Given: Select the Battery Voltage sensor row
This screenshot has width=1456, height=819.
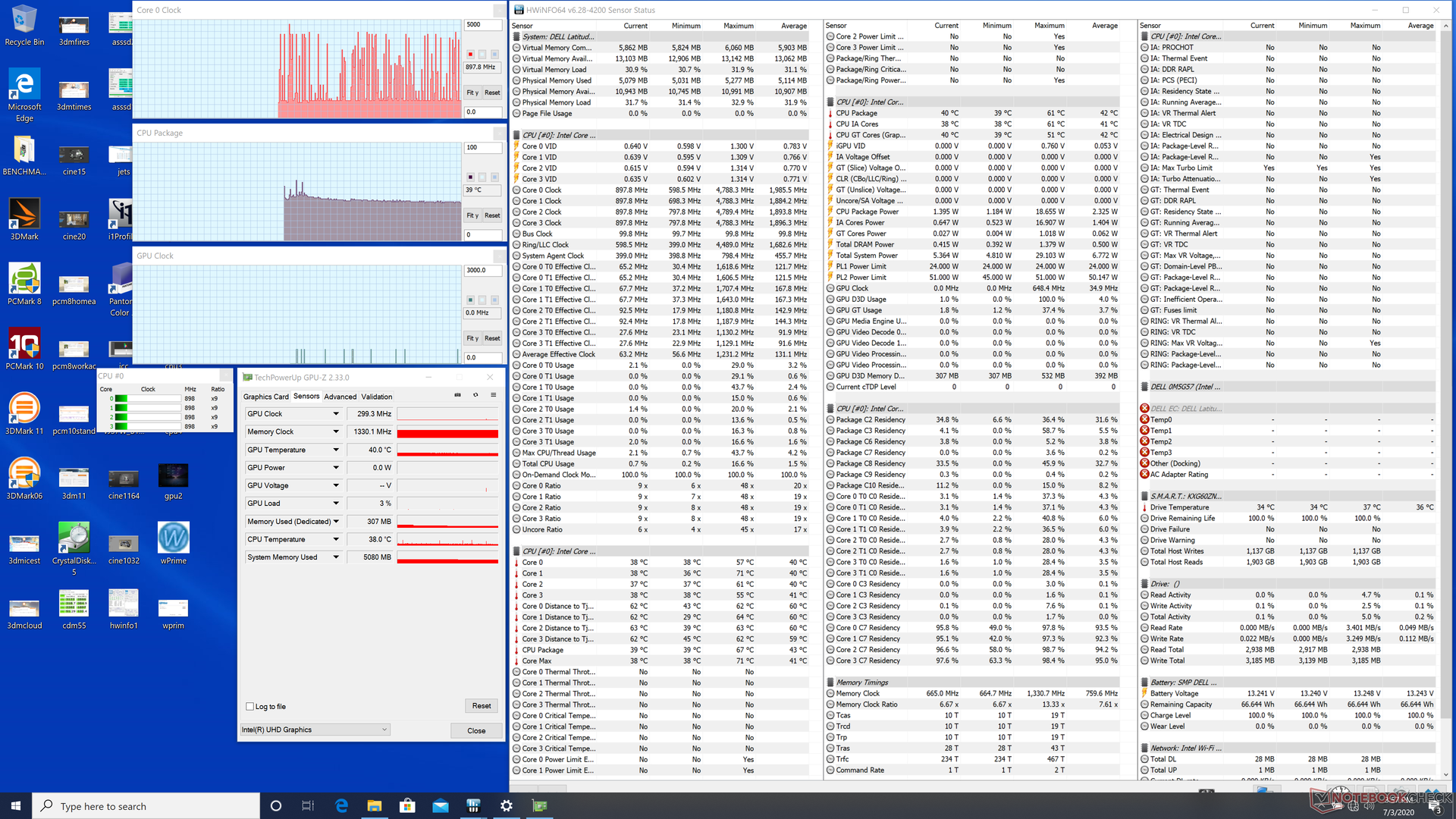Looking at the screenshot, I should click(1287, 694).
